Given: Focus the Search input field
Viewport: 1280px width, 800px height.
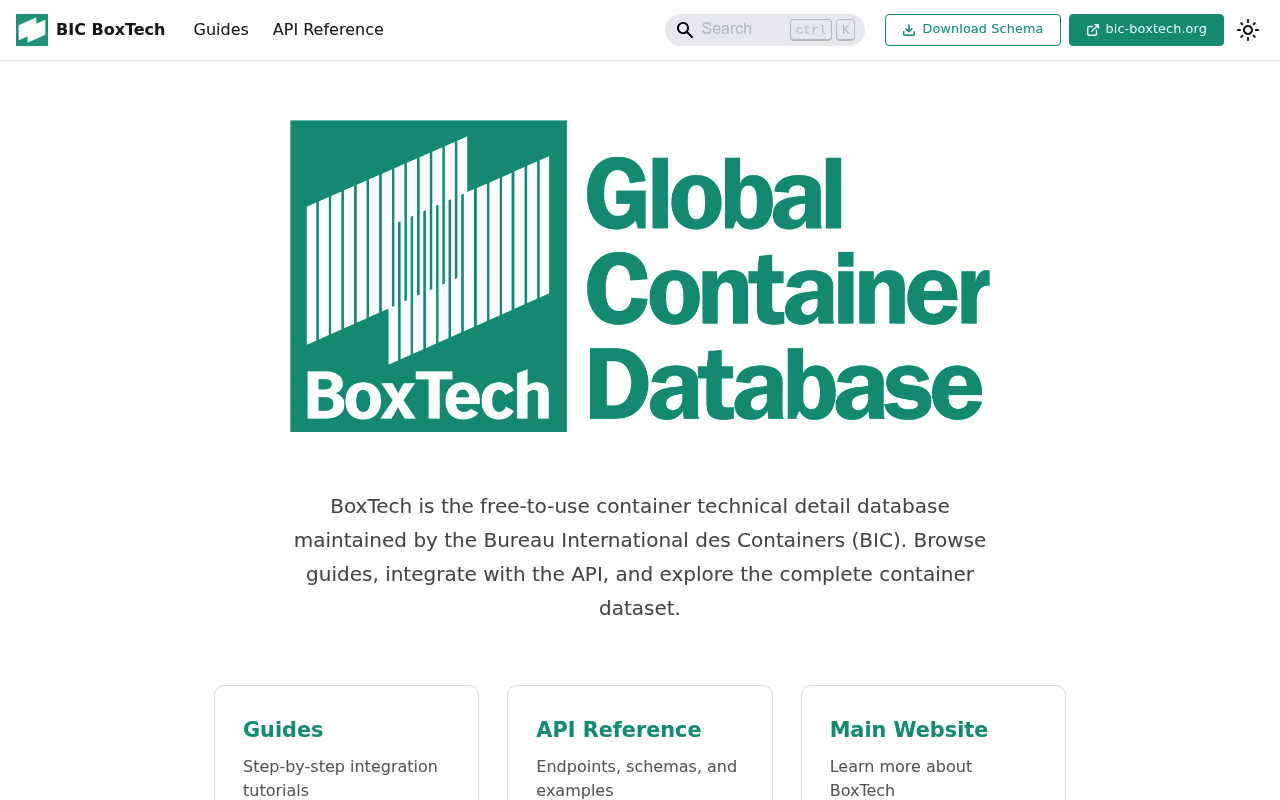Looking at the screenshot, I should [x=765, y=30].
